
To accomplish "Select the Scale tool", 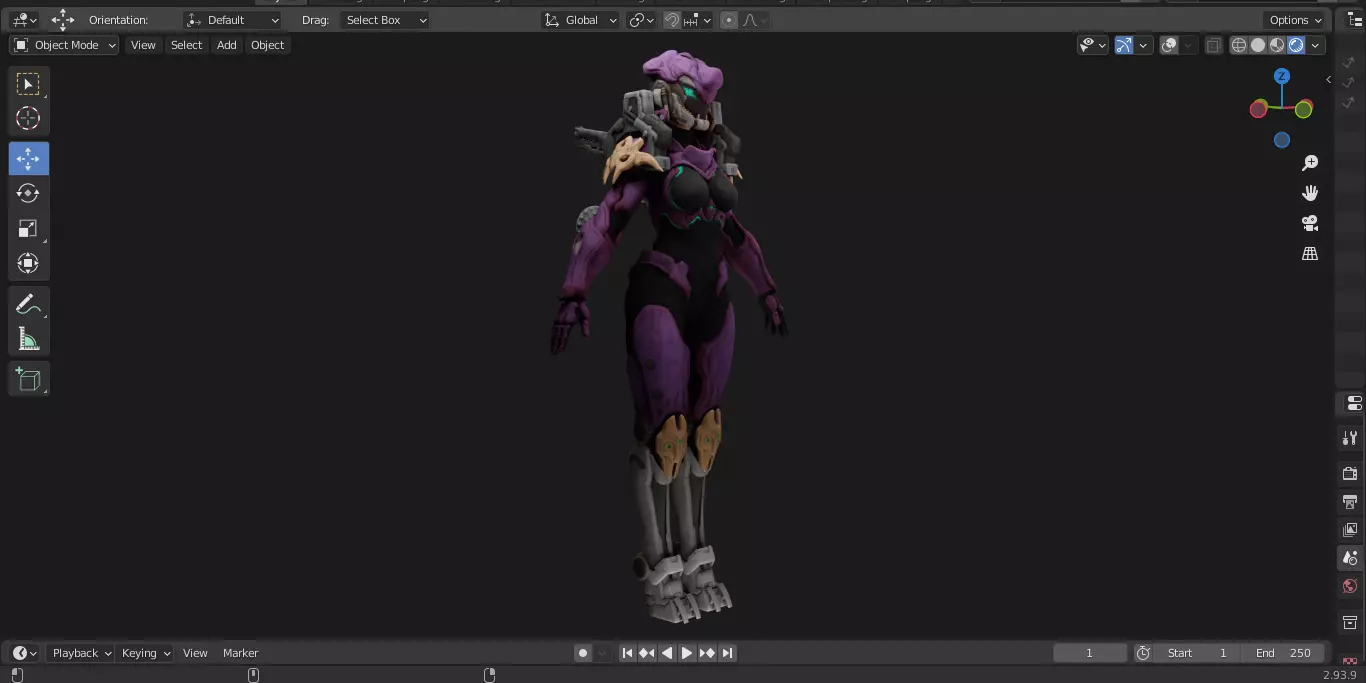I will tap(28, 229).
